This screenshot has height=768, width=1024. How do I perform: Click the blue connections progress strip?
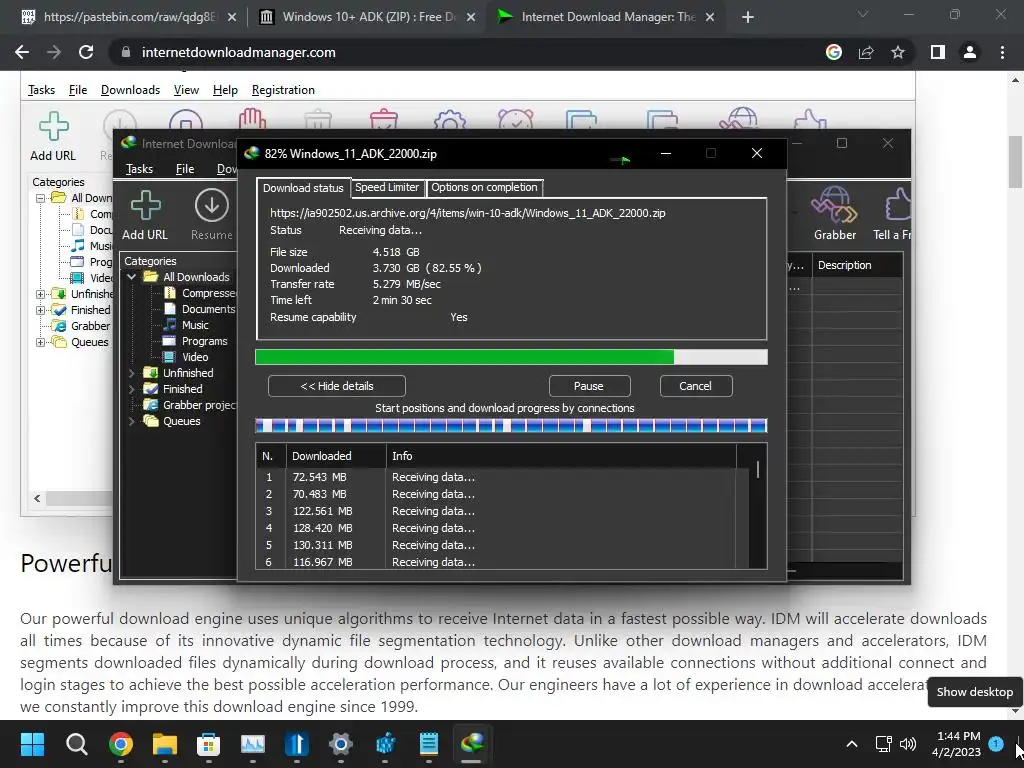coord(511,426)
